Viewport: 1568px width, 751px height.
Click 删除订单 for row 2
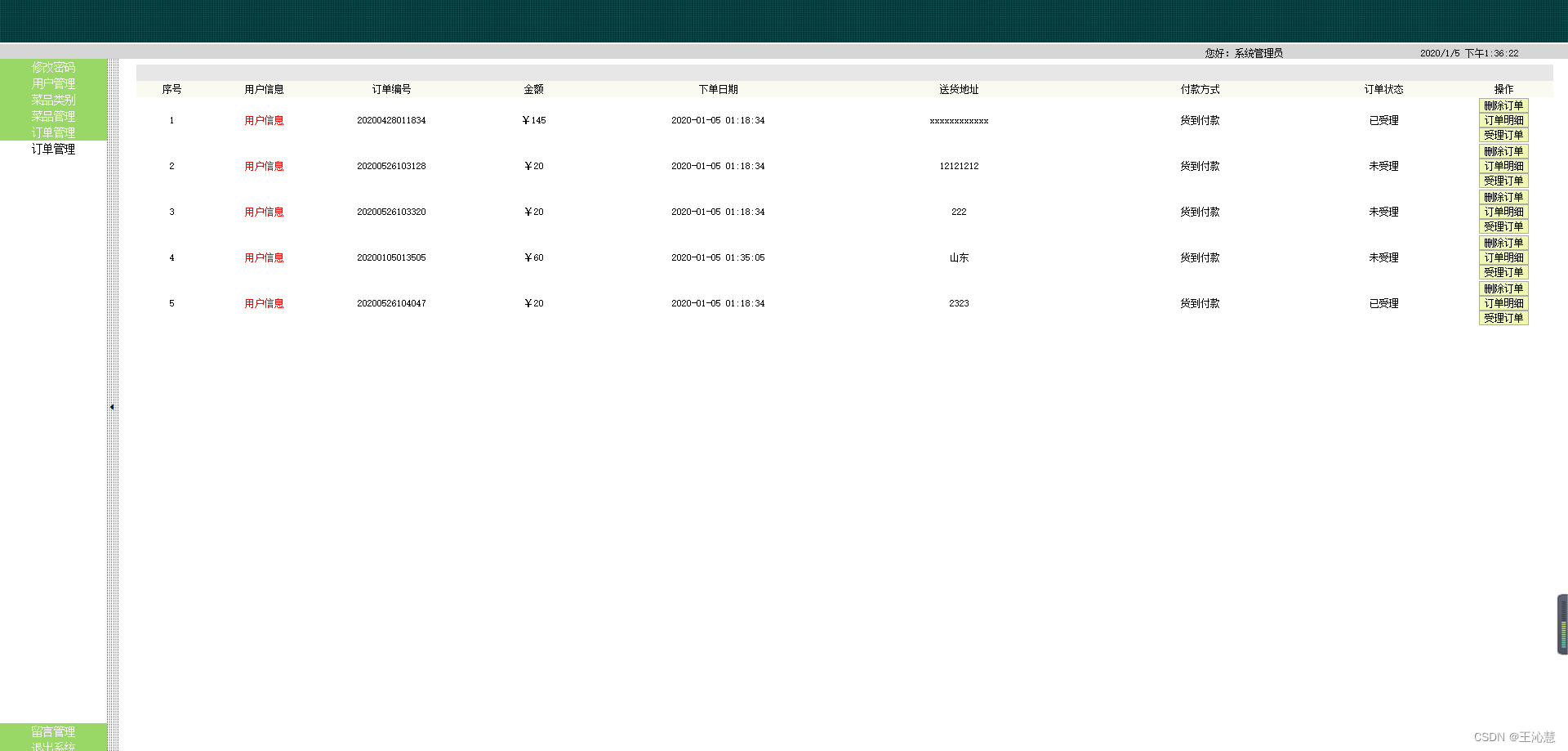point(1503,151)
